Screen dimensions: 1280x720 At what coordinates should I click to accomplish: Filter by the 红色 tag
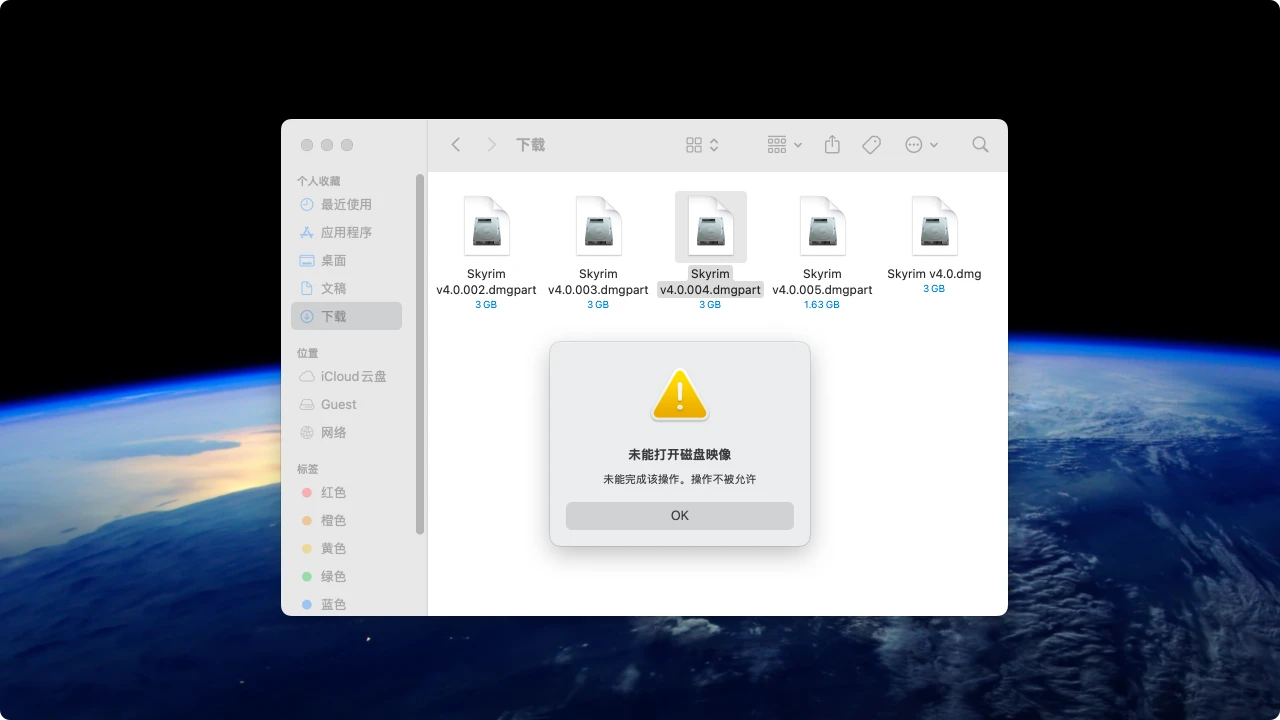(x=346, y=492)
